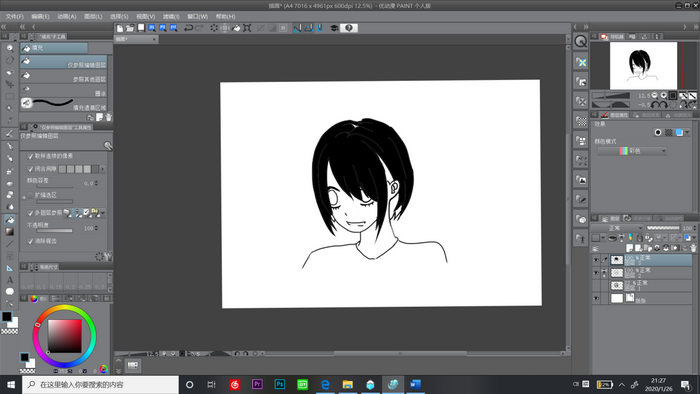Viewport: 700px width, 394px height.
Task: Delete layer with trash icon in Layers panel
Action: pyautogui.click(x=693, y=248)
